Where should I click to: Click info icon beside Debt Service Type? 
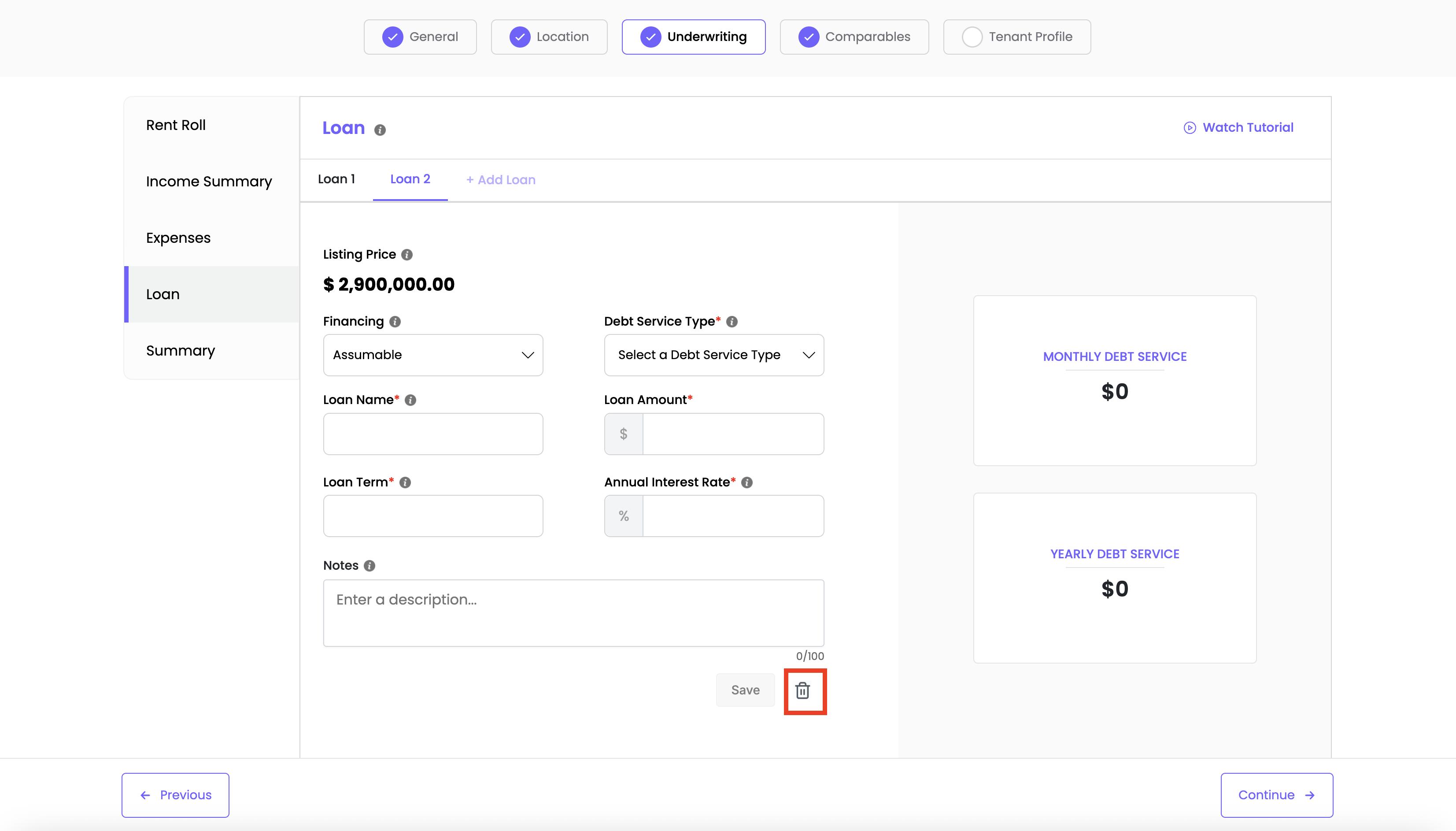(x=732, y=322)
